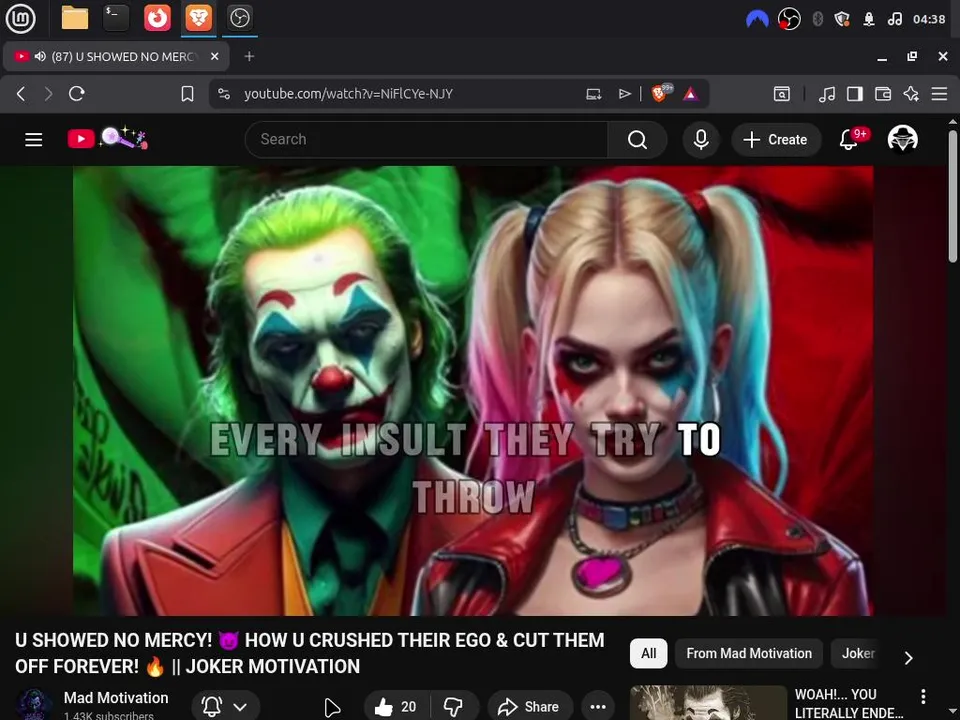960x720 pixels.
Task: Go back to the previous page
Action: (x=21, y=94)
